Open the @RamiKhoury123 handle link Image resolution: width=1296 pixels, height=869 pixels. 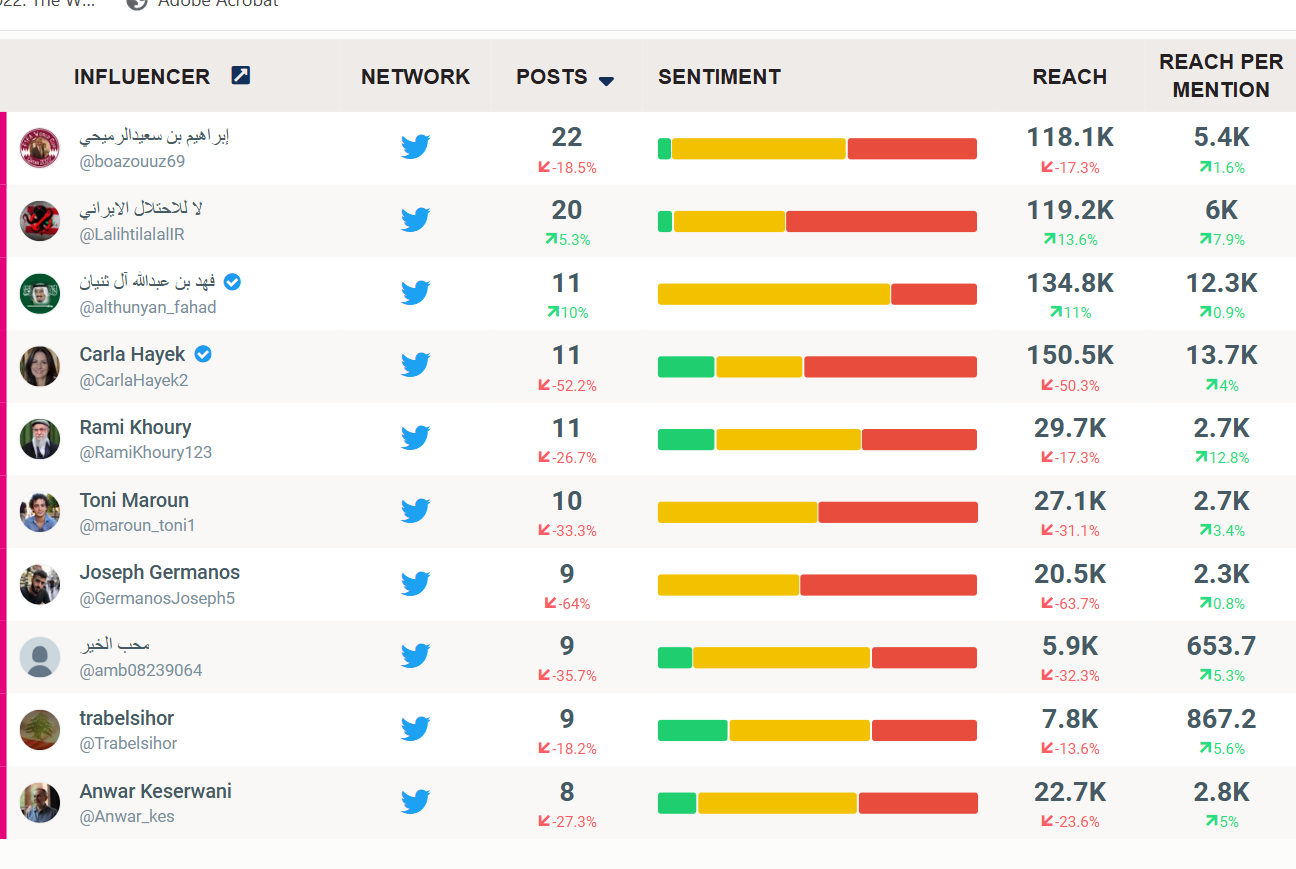pyautogui.click(x=146, y=452)
